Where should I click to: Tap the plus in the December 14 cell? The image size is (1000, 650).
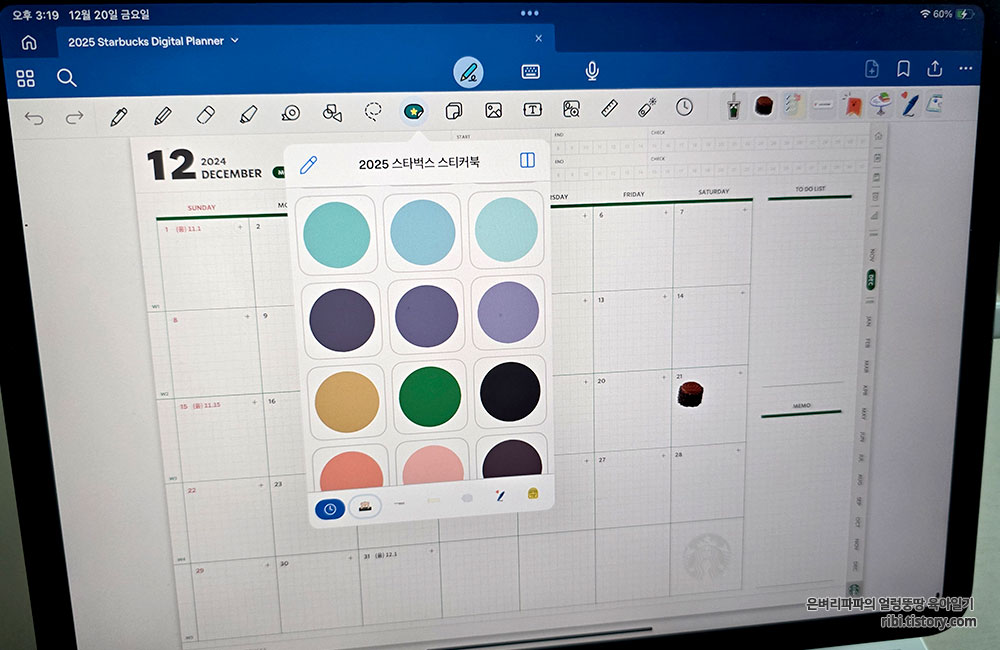pyautogui.click(x=742, y=293)
